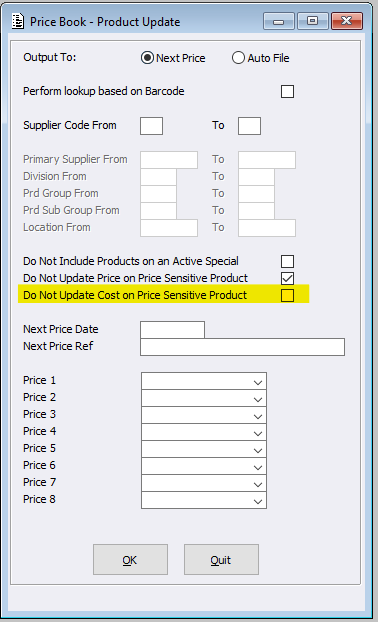Focus the Supplier Code From field

pyautogui.click(x=152, y=126)
